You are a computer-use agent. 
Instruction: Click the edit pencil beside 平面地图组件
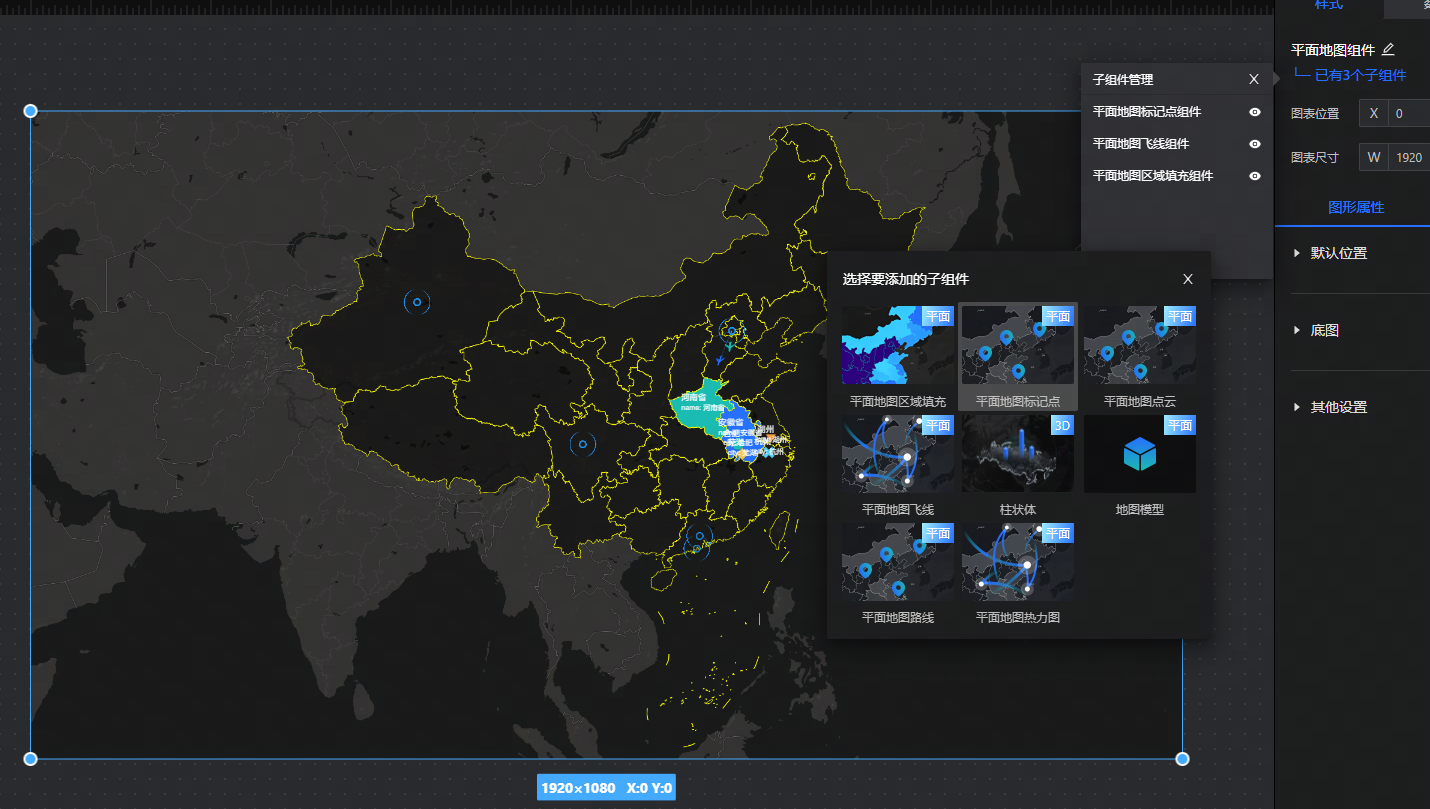coord(1388,49)
